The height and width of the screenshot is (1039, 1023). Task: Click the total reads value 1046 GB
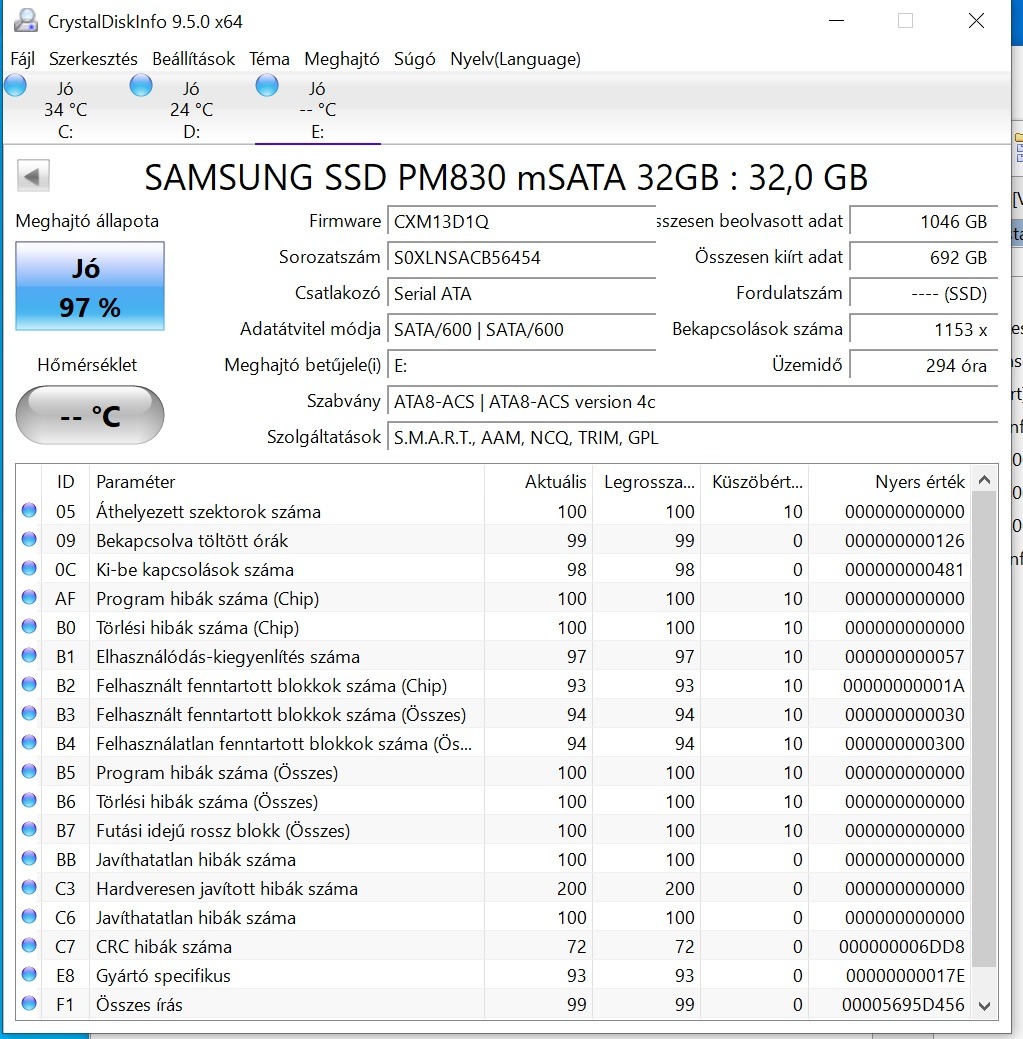(x=924, y=221)
